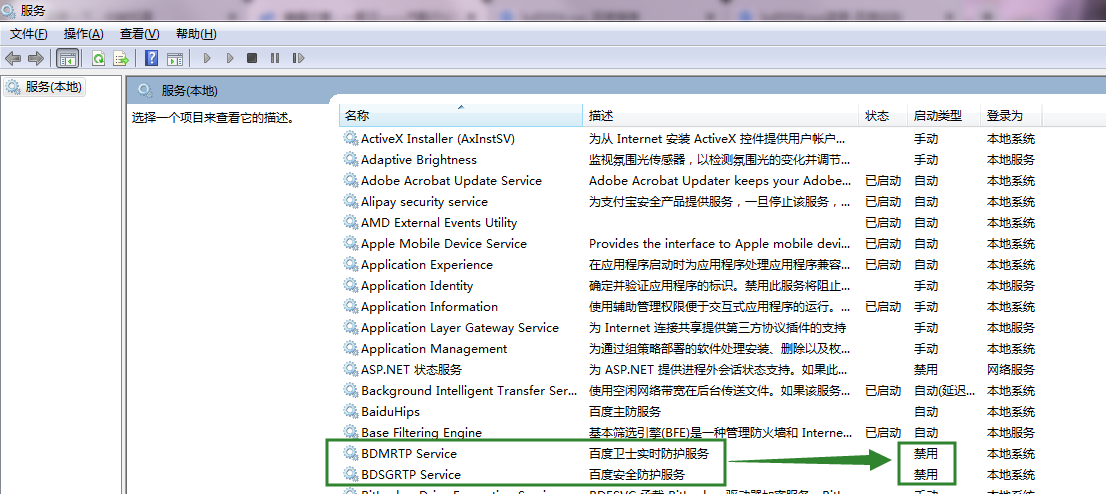The height and width of the screenshot is (494, 1106).
Task: Click the gear icon beside Adaptive Brightness
Action: click(x=351, y=159)
